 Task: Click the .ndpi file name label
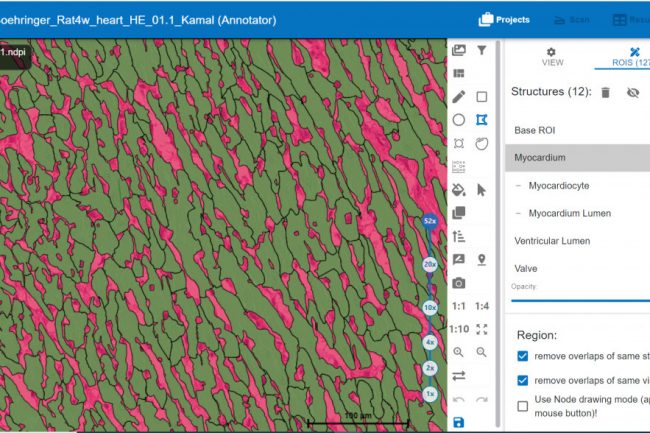pos(13,53)
